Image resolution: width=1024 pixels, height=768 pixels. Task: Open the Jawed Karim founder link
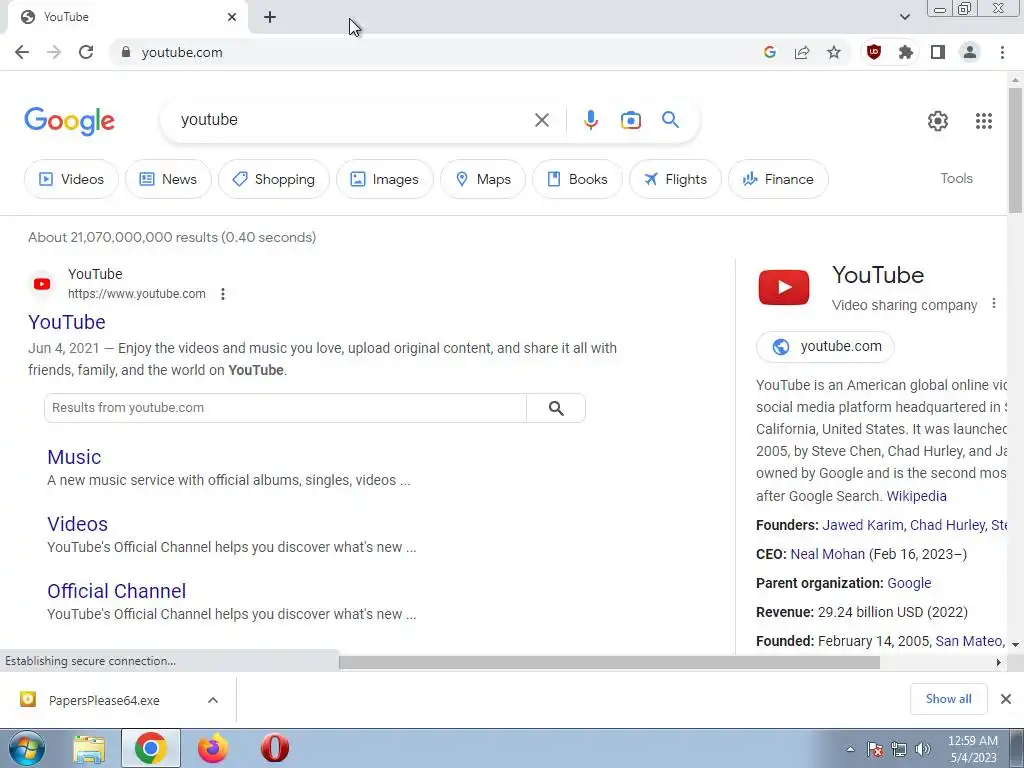(862, 525)
